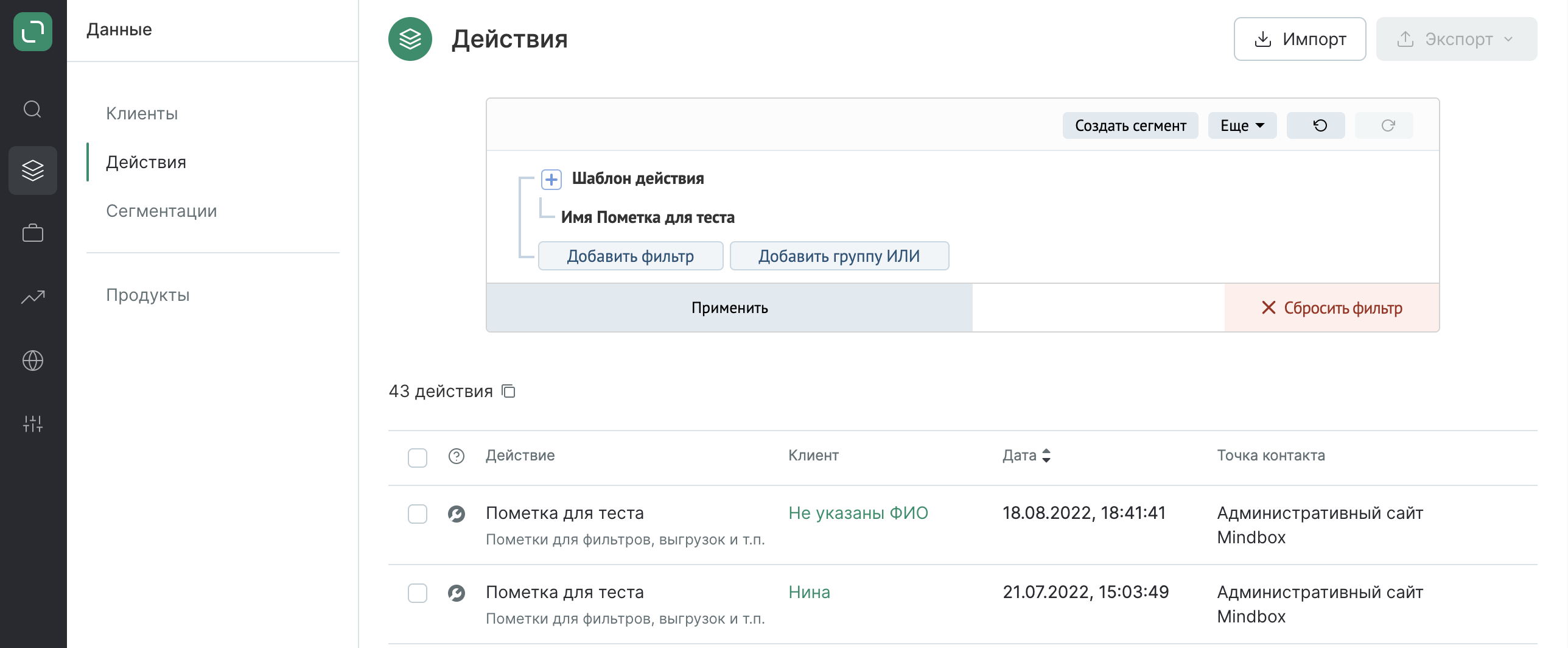Image resolution: width=1568 pixels, height=648 pixels.
Task: Click Административный сайт Mindbox in 18.08.2022 row
Action: [x=1320, y=525]
